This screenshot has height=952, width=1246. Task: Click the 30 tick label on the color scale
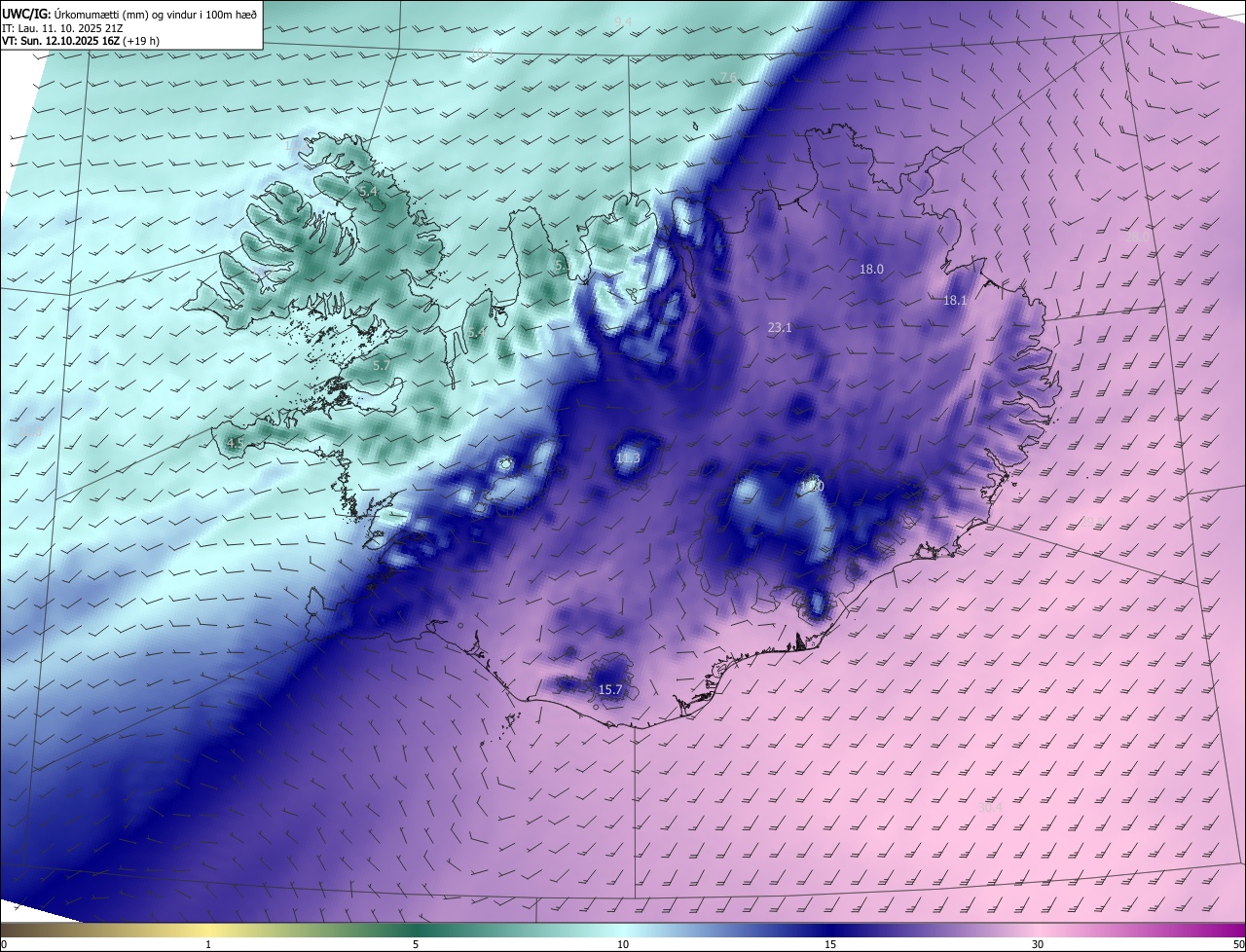tap(1038, 944)
